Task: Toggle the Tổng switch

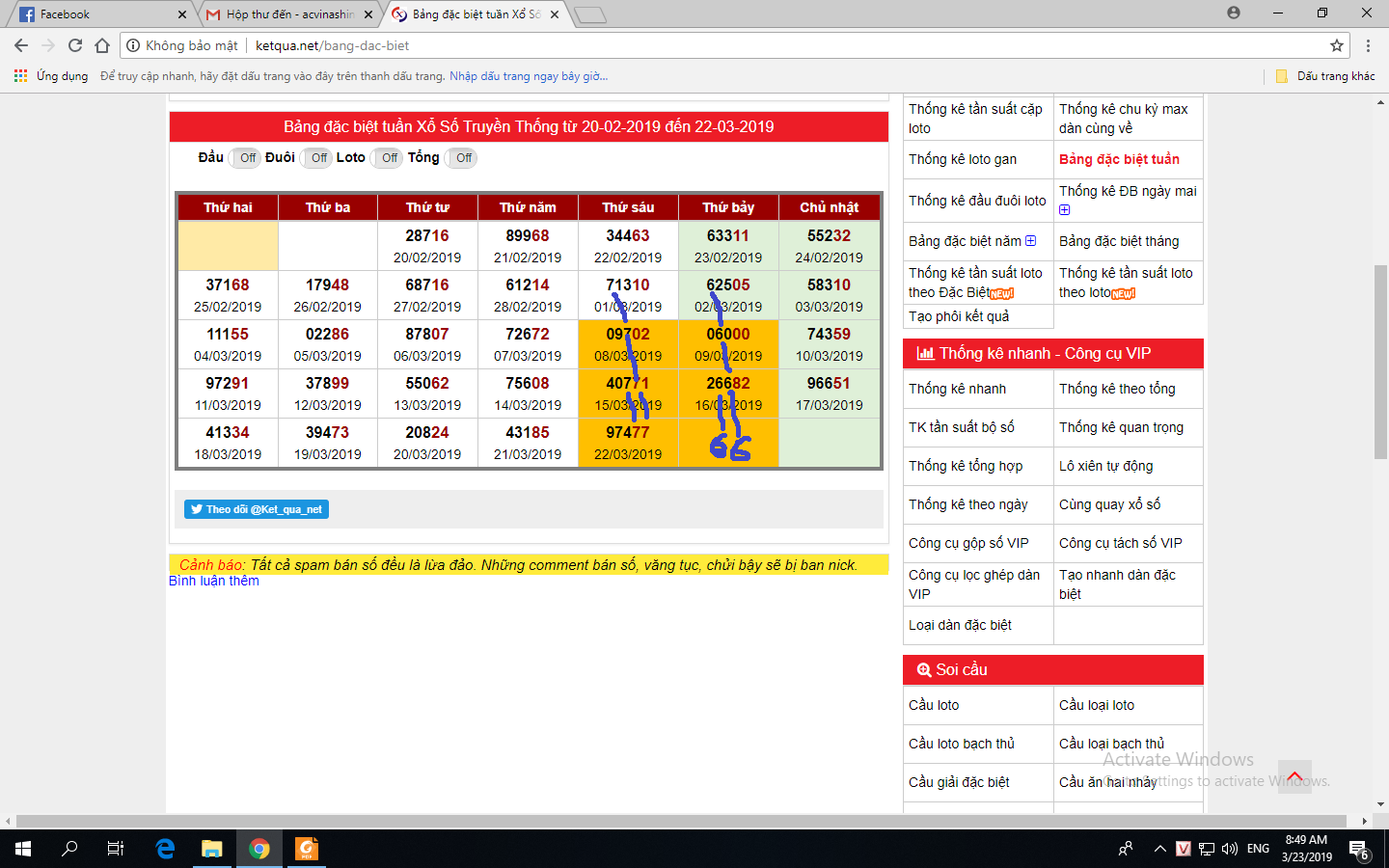Action: coord(463,158)
